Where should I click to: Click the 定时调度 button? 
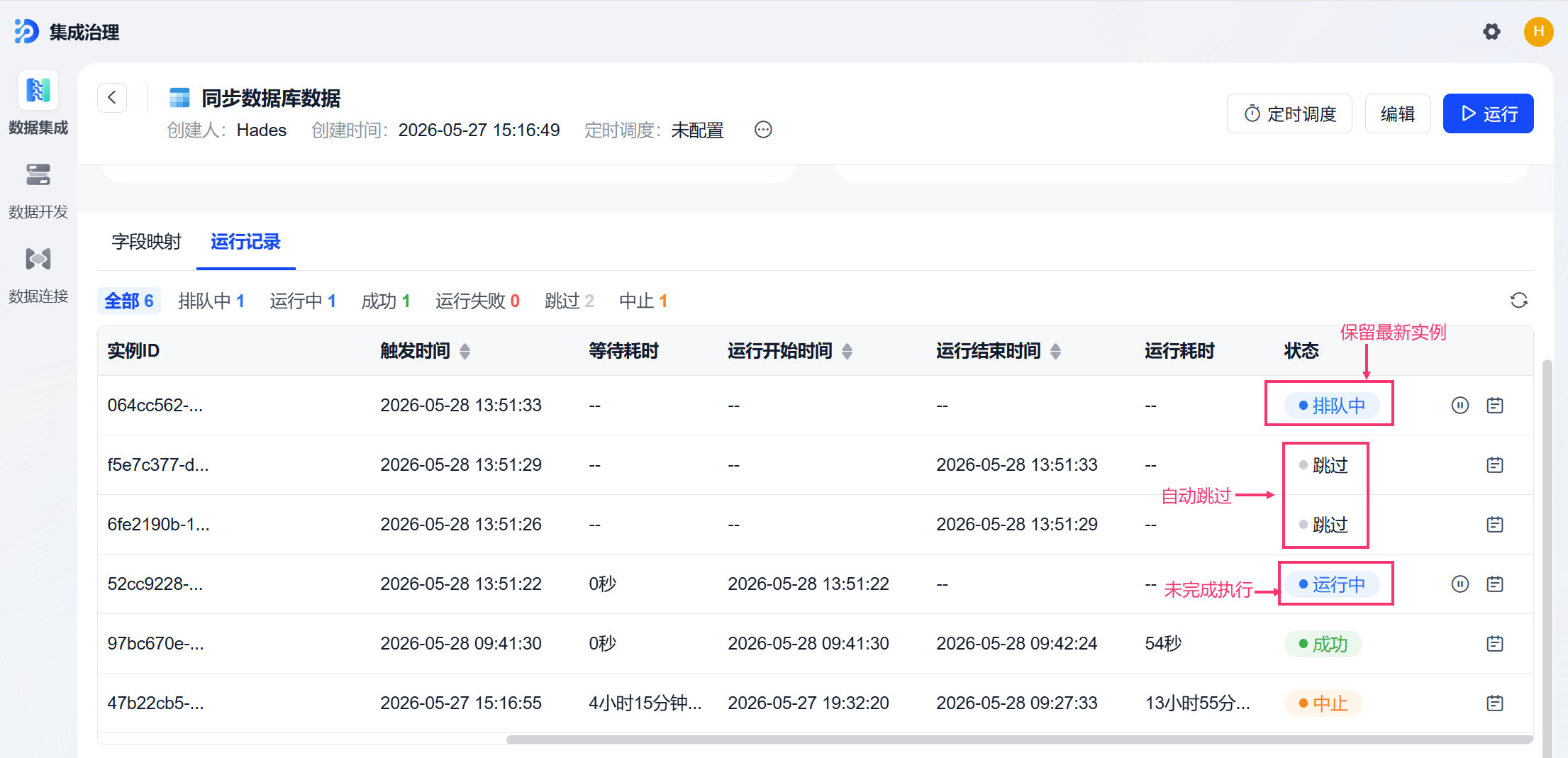coord(1289,113)
